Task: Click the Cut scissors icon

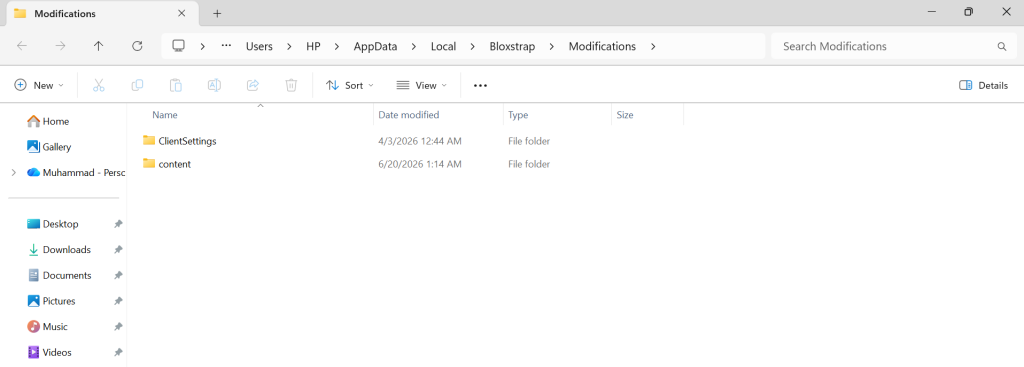Action: [99, 86]
